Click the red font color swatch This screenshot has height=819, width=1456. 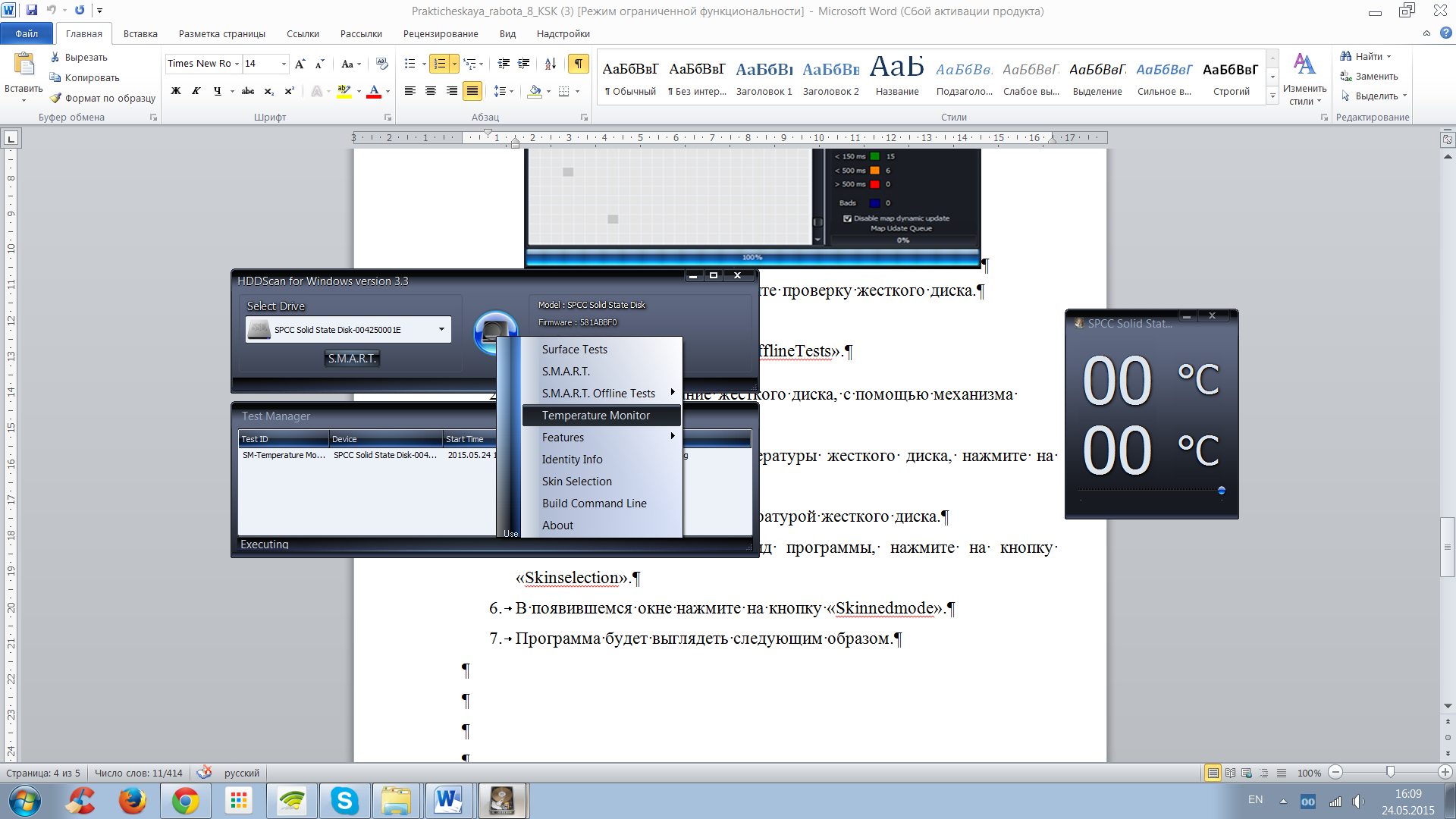point(374,91)
